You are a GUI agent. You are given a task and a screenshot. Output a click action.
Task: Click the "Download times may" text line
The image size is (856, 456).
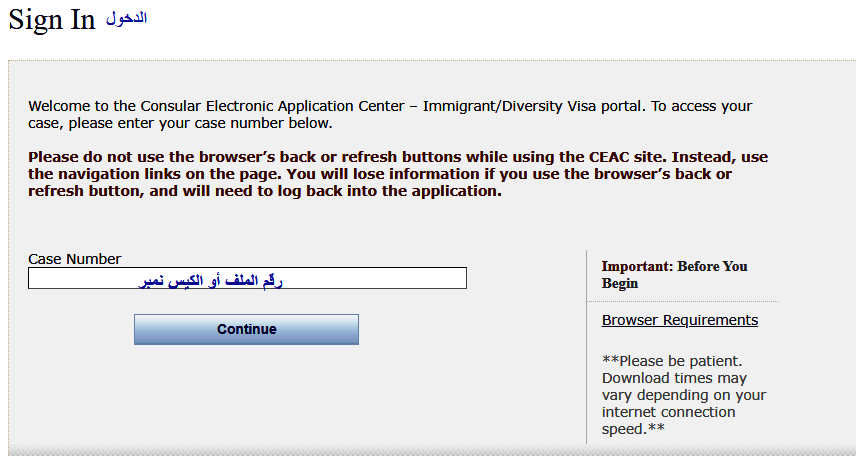(x=674, y=378)
